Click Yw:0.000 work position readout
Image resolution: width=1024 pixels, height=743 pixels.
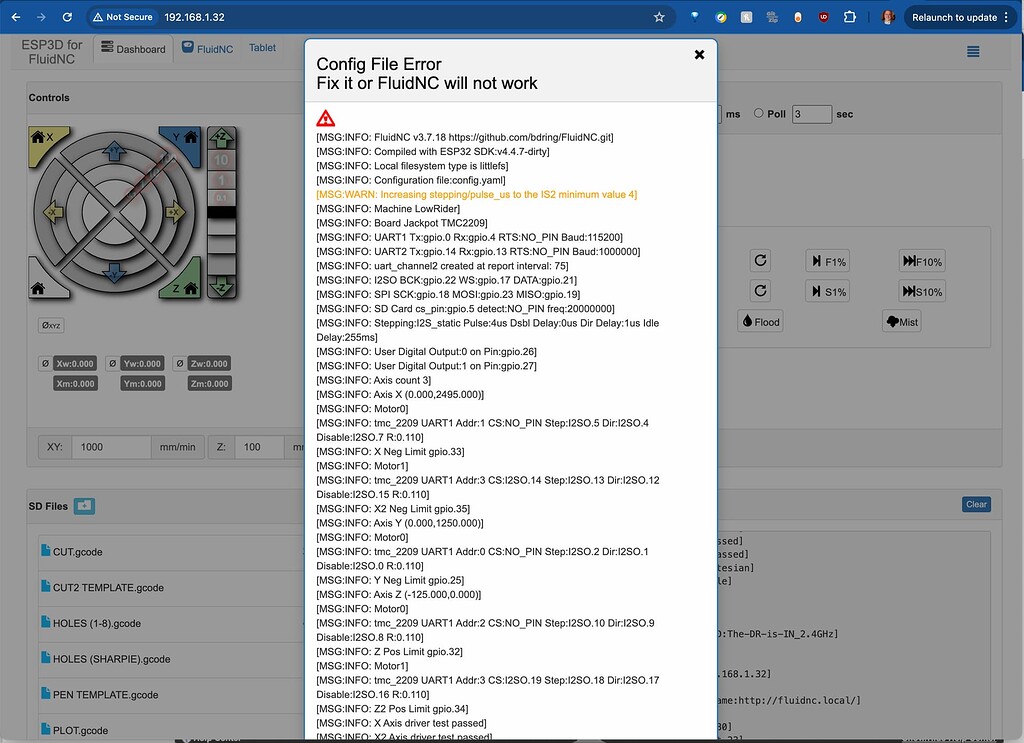point(142,364)
